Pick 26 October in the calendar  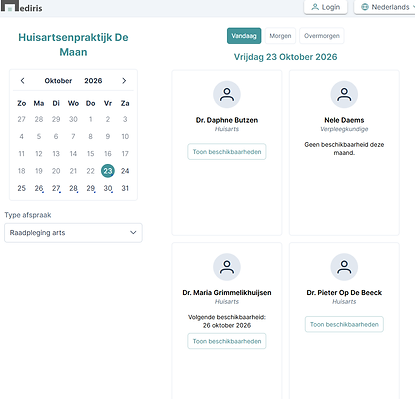pos(39,188)
